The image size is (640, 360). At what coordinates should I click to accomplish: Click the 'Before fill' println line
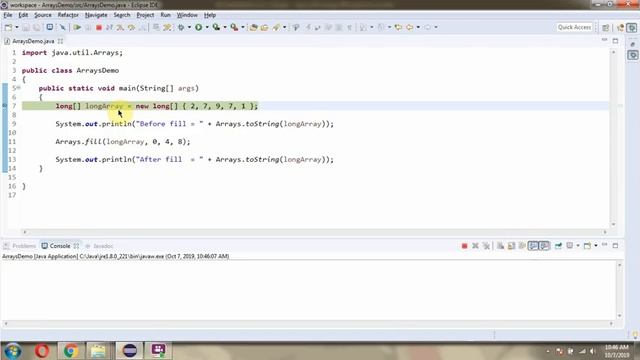coord(194,124)
